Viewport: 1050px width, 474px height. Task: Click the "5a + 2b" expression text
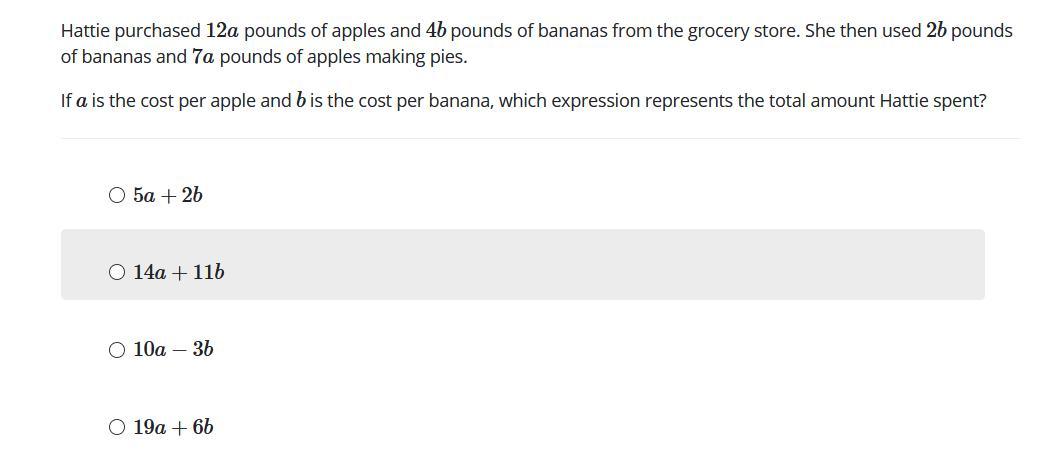[167, 195]
